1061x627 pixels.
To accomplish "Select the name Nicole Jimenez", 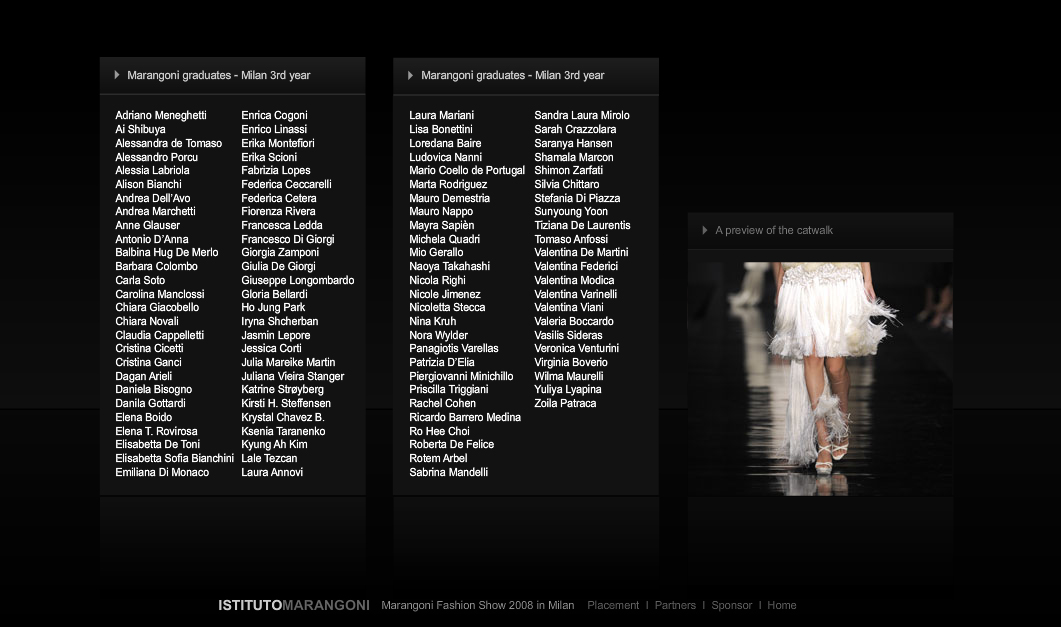I will point(445,294).
